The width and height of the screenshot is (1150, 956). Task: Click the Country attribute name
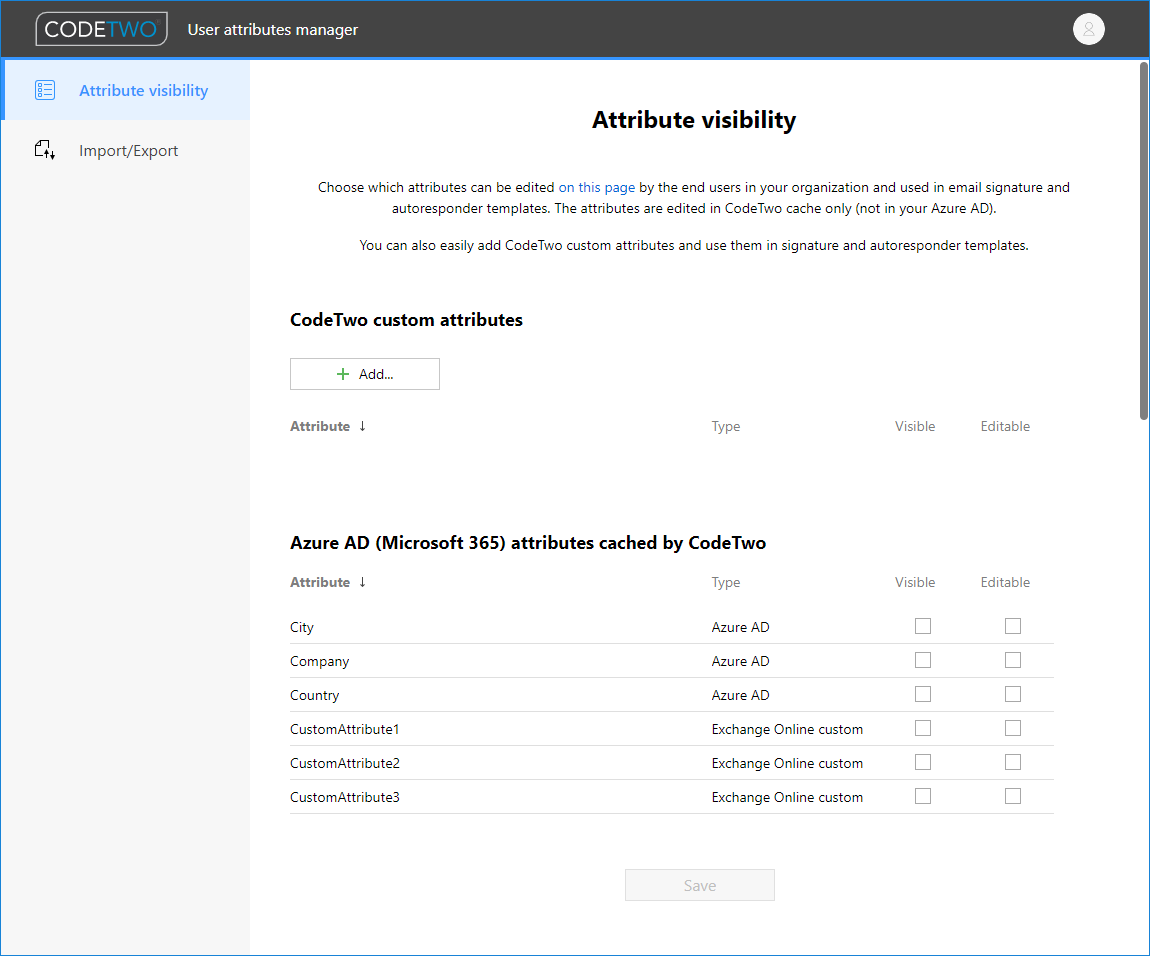point(314,695)
